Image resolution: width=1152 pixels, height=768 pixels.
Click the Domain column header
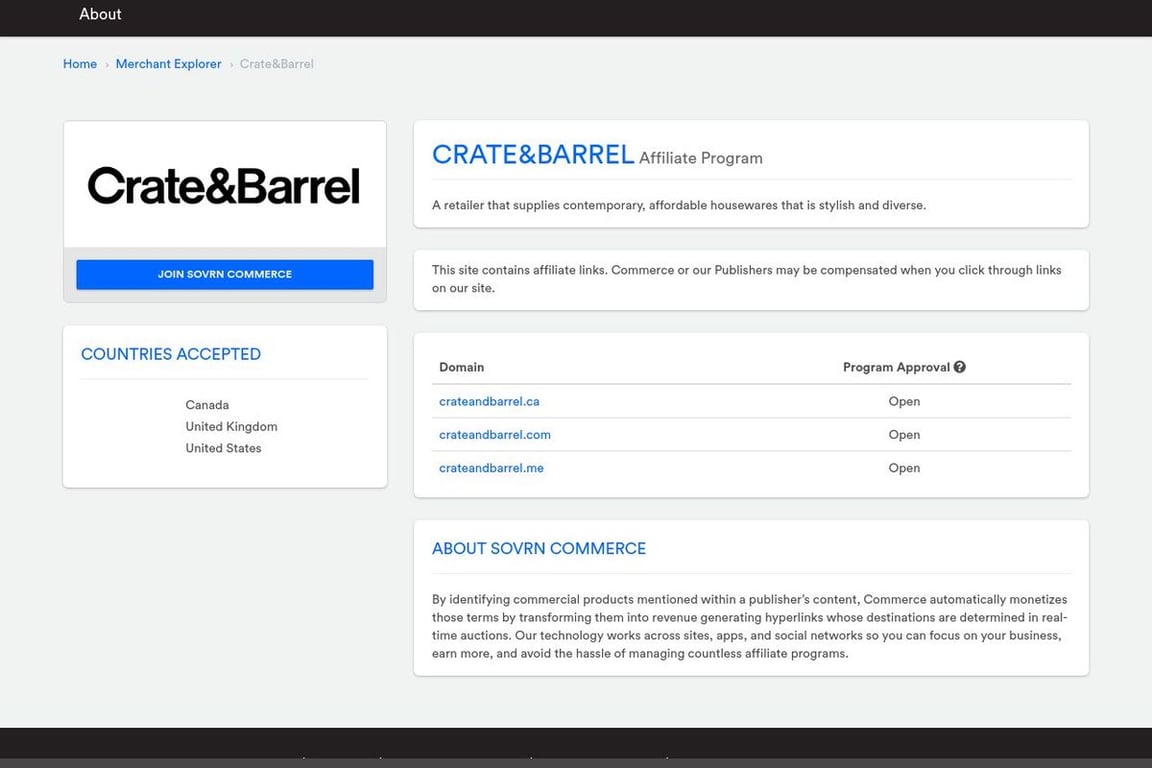point(461,367)
